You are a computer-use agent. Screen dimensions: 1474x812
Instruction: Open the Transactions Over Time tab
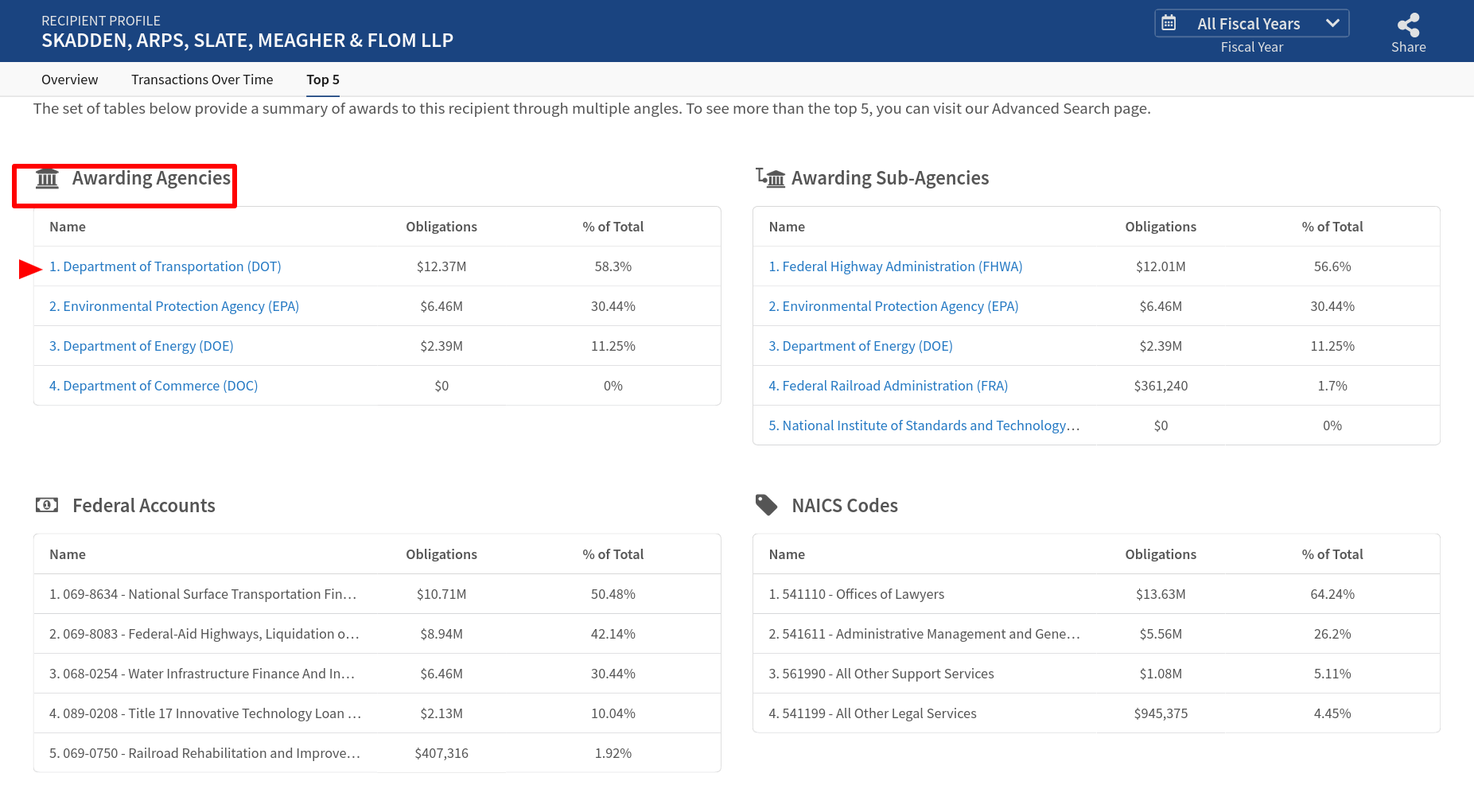point(202,80)
